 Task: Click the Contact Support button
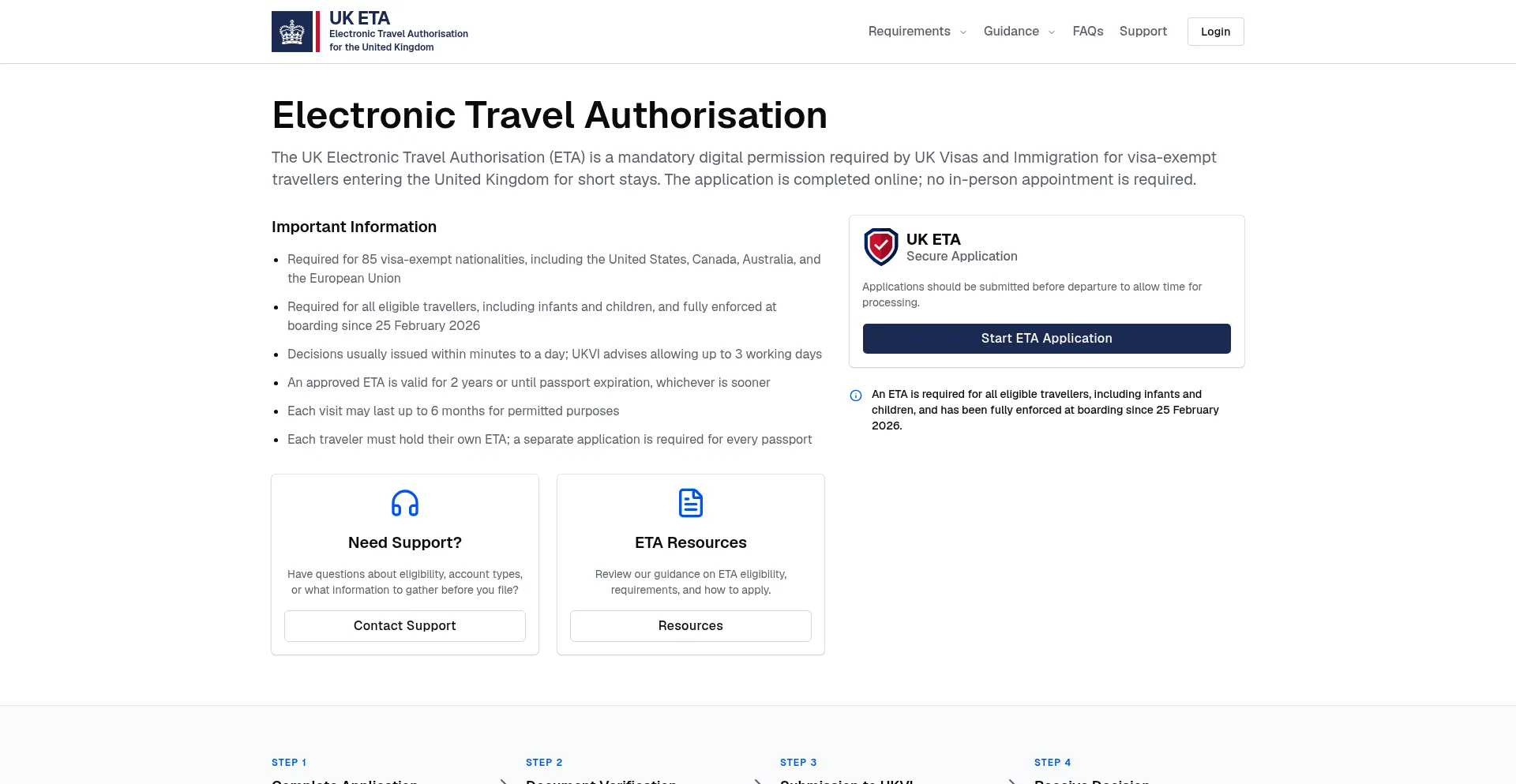point(405,626)
